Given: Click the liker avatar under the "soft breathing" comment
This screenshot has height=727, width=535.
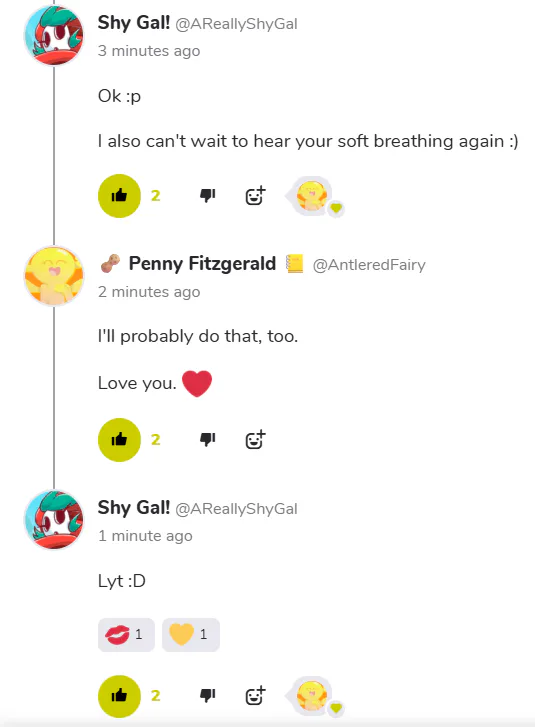Looking at the screenshot, I should pyautogui.click(x=312, y=196).
